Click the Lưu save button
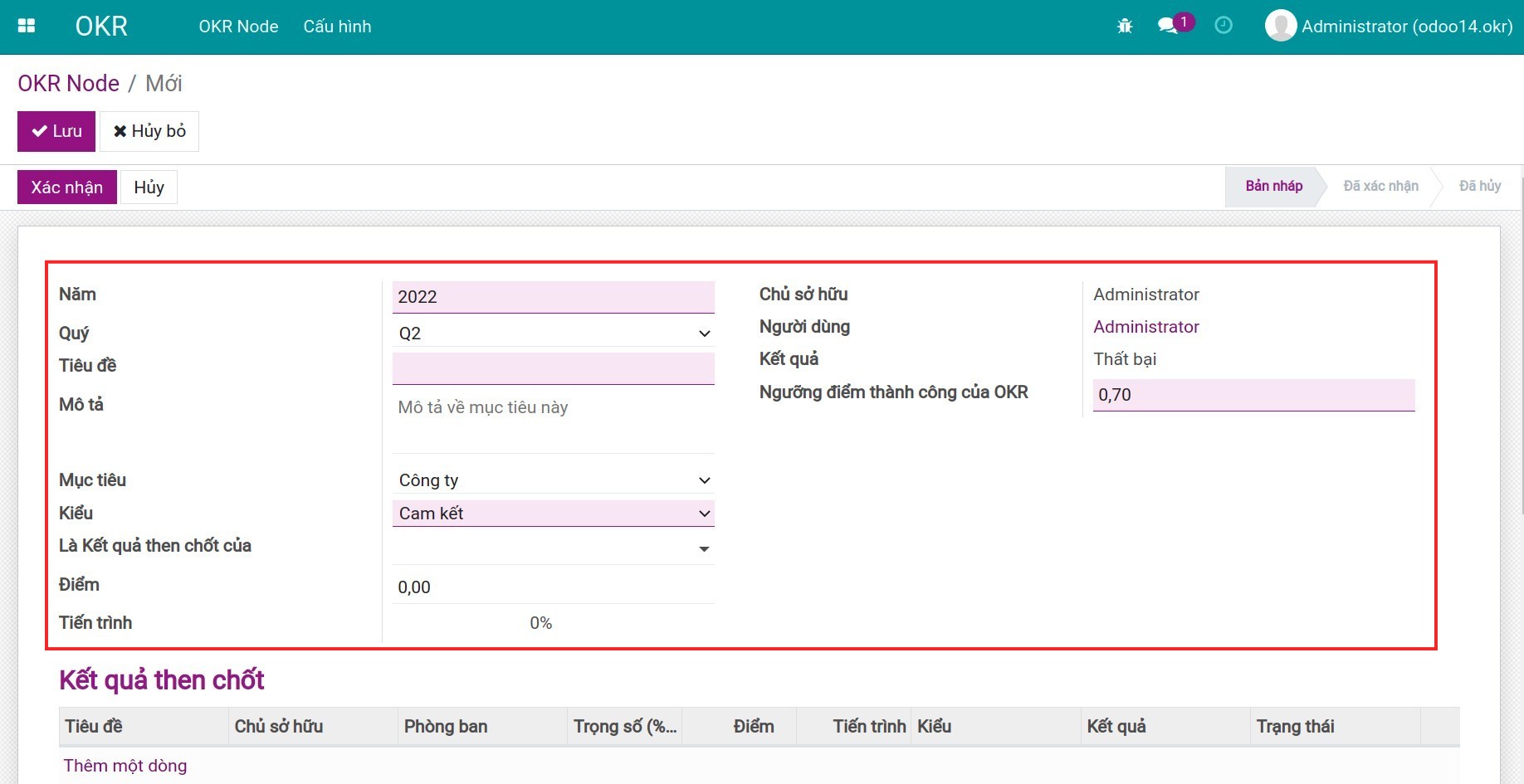This screenshot has height=784, width=1524. coord(56,131)
